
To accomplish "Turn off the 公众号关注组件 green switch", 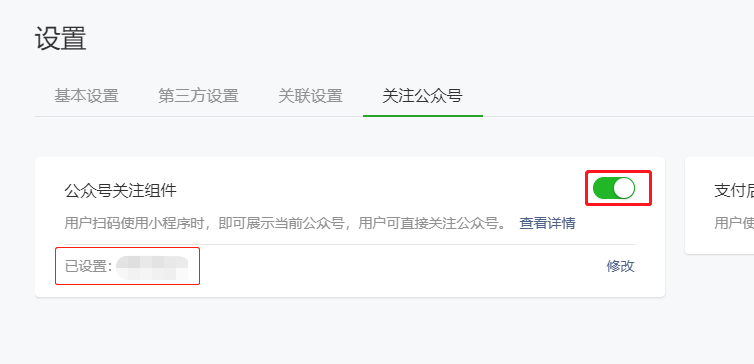I will point(614,188).
